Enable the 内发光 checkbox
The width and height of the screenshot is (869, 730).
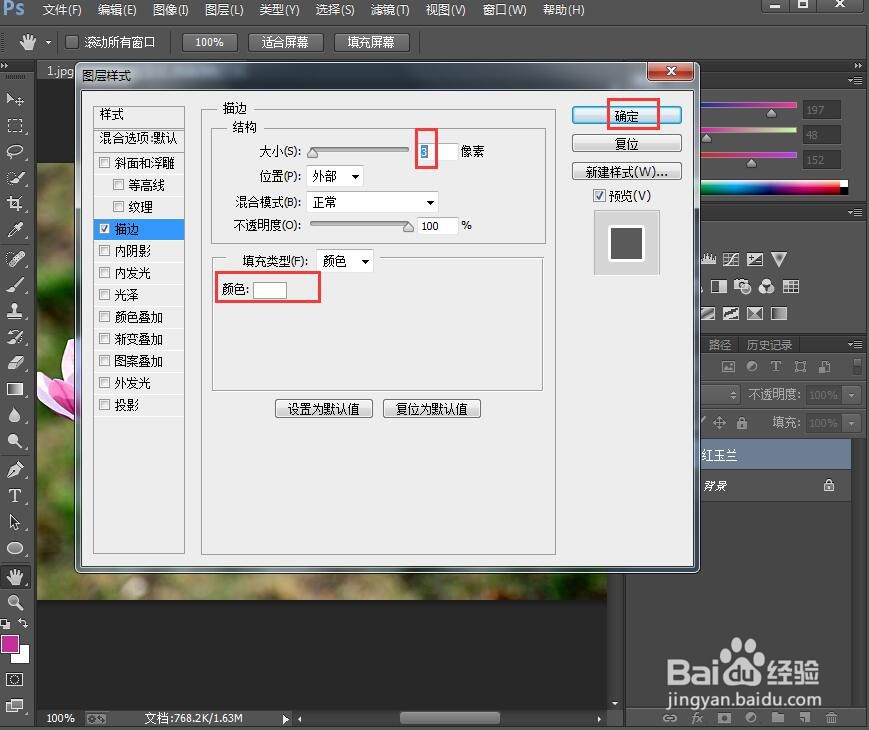104,273
